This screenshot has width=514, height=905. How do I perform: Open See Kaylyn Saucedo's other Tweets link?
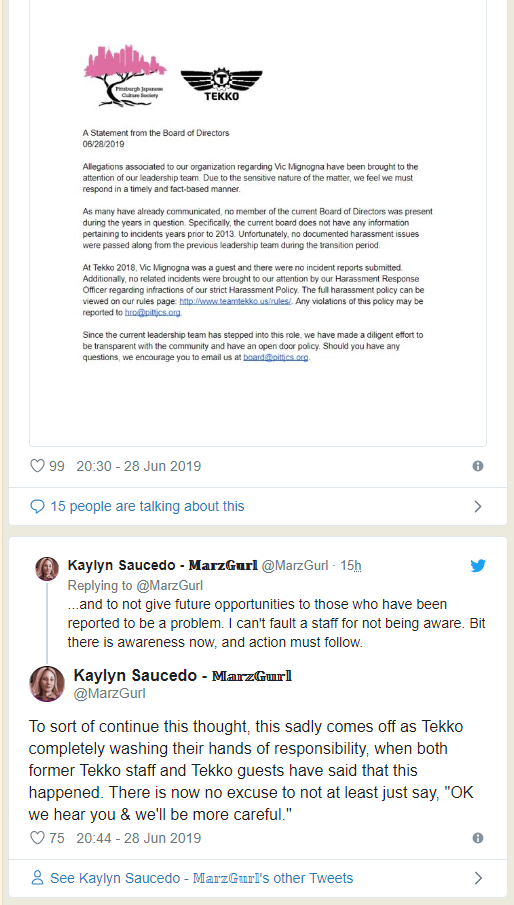click(x=201, y=878)
